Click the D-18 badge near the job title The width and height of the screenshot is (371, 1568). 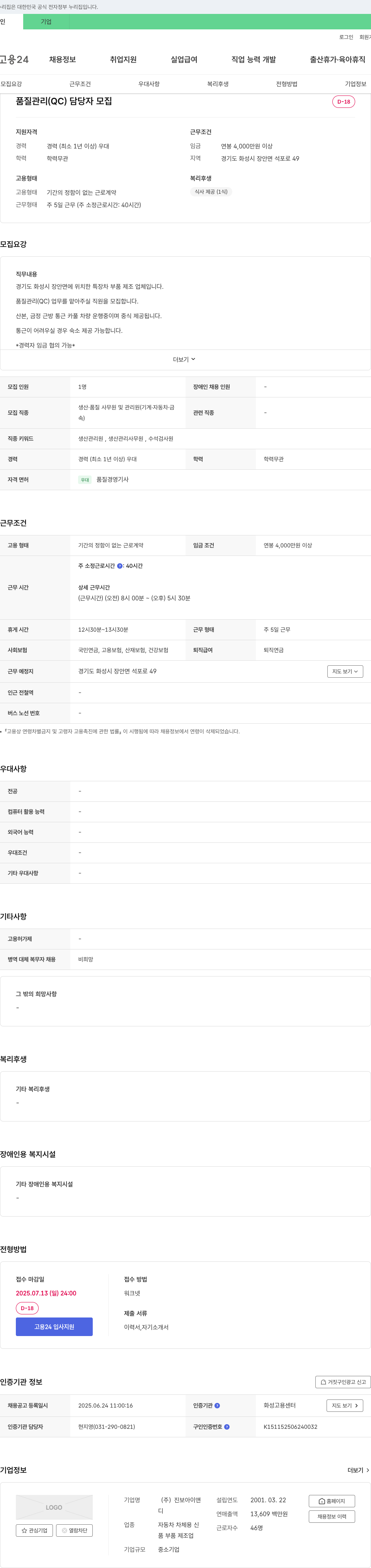coord(344,102)
